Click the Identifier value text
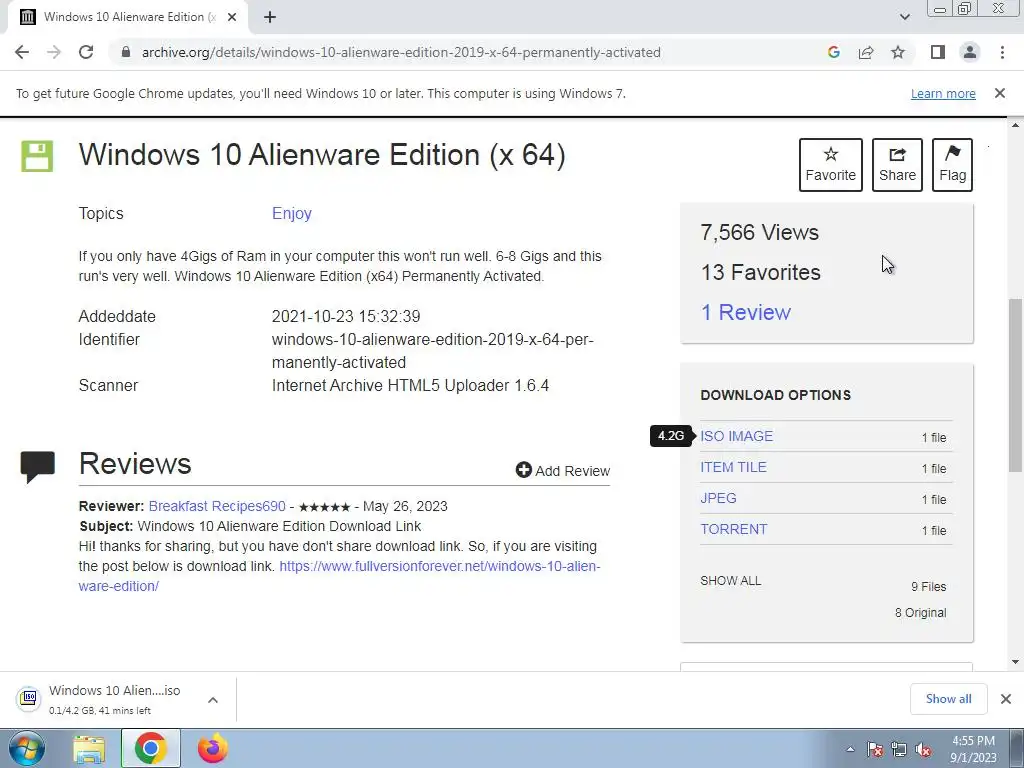 432,351
